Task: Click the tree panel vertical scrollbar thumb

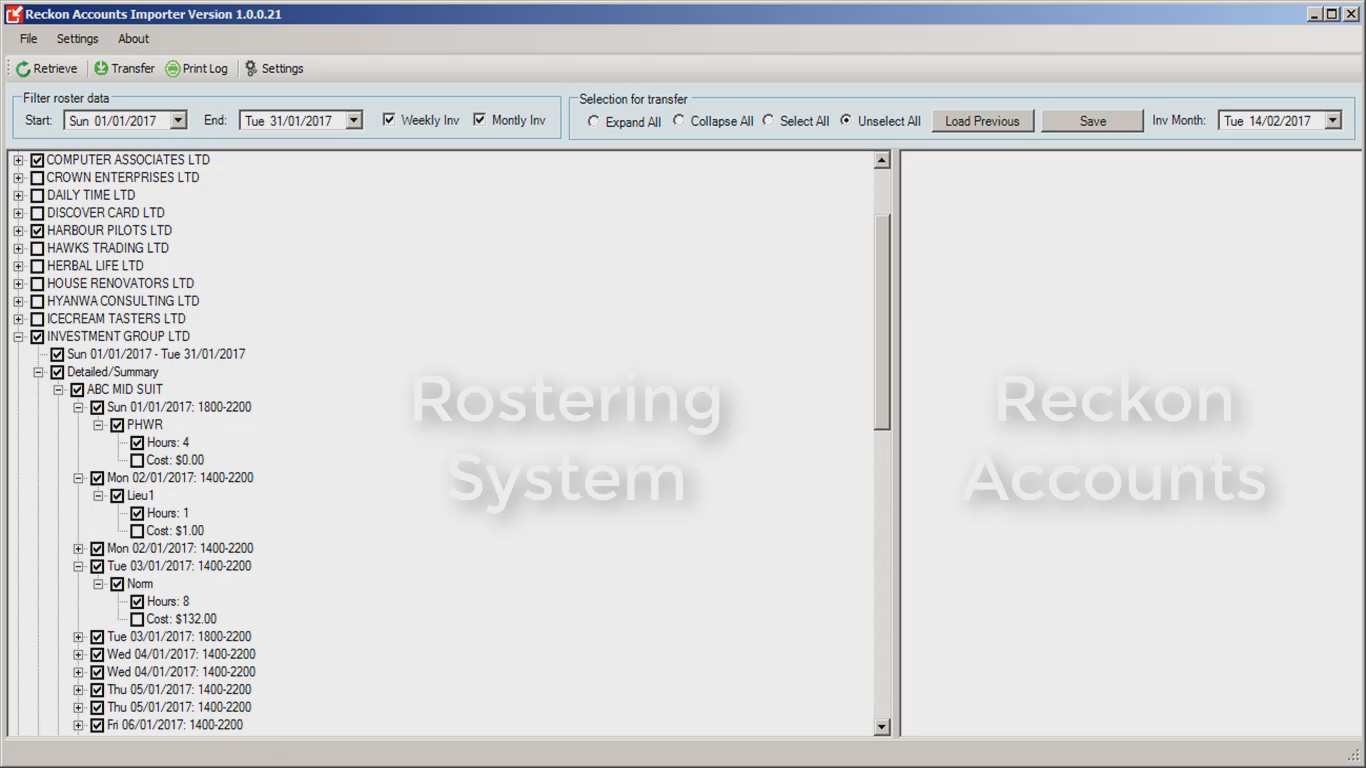Action: (x=882, y=322)
